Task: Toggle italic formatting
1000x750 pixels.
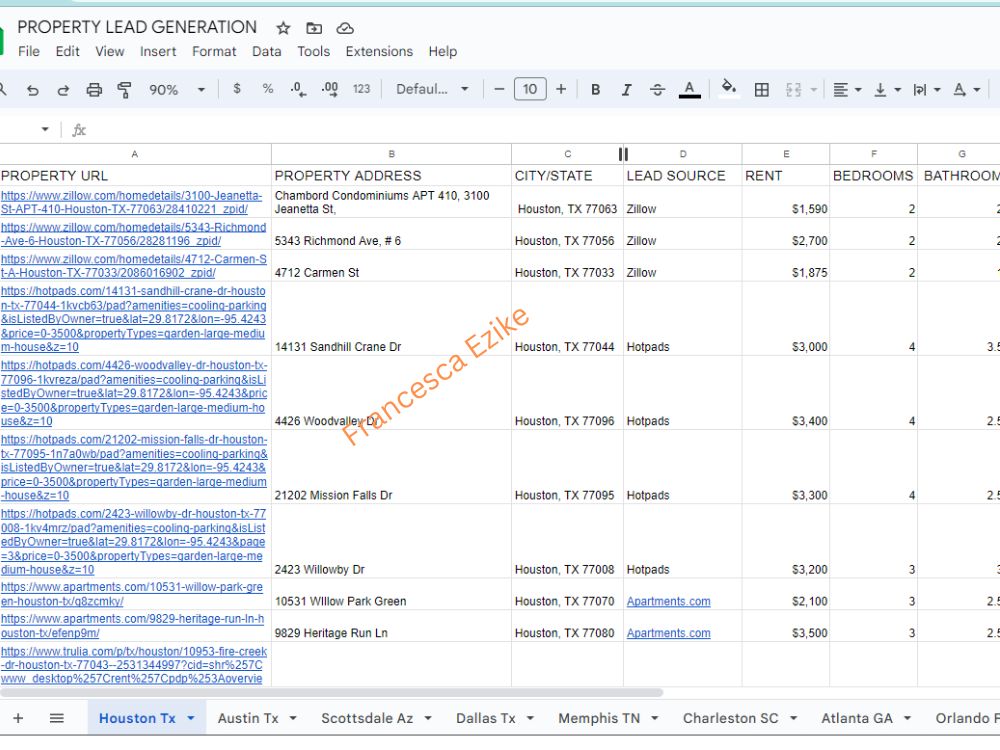Action: 626,90
